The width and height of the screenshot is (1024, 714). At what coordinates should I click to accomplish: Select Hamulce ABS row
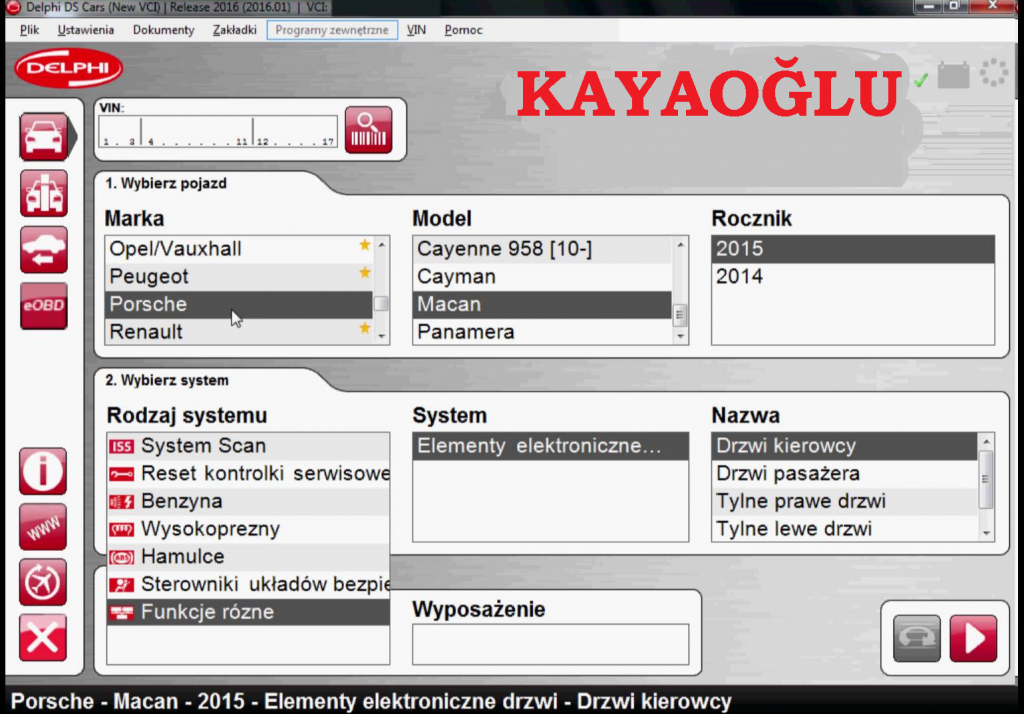pos(248,557)
